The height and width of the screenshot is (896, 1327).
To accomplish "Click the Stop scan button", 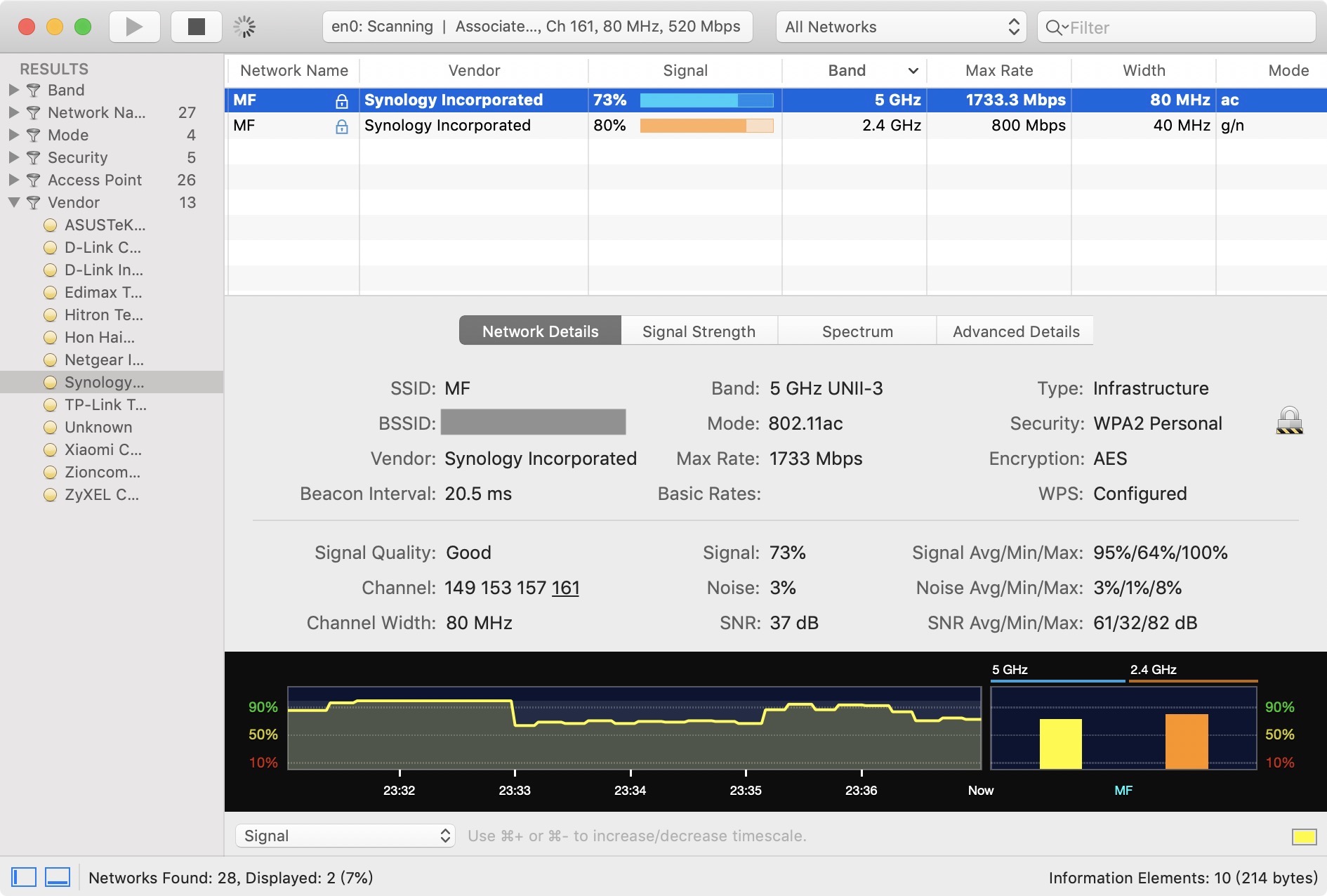I will pyautogui.click(x=196, y=27).
